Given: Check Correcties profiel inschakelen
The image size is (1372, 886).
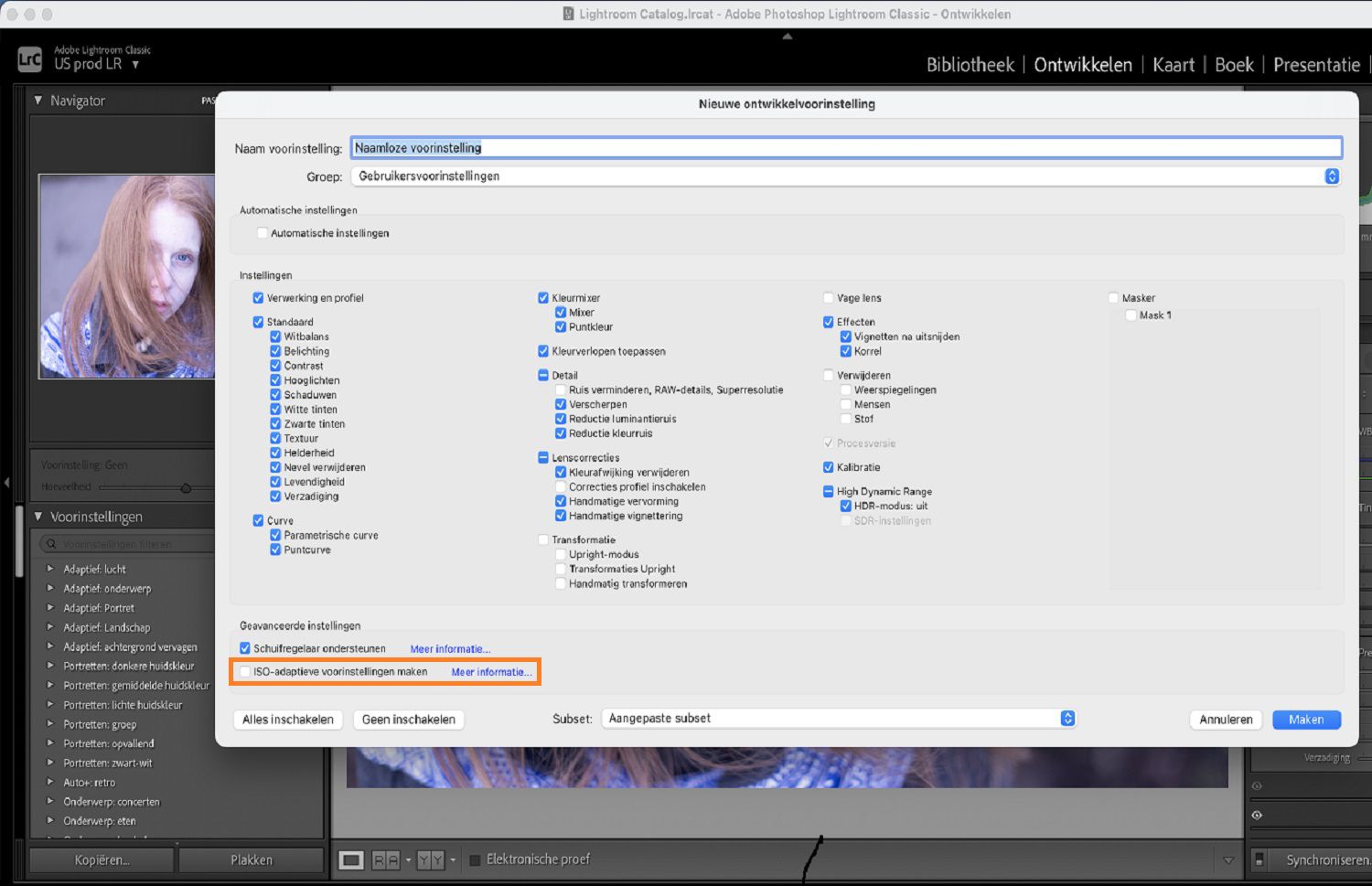Looking at the screenshot, I should point(561,487).
